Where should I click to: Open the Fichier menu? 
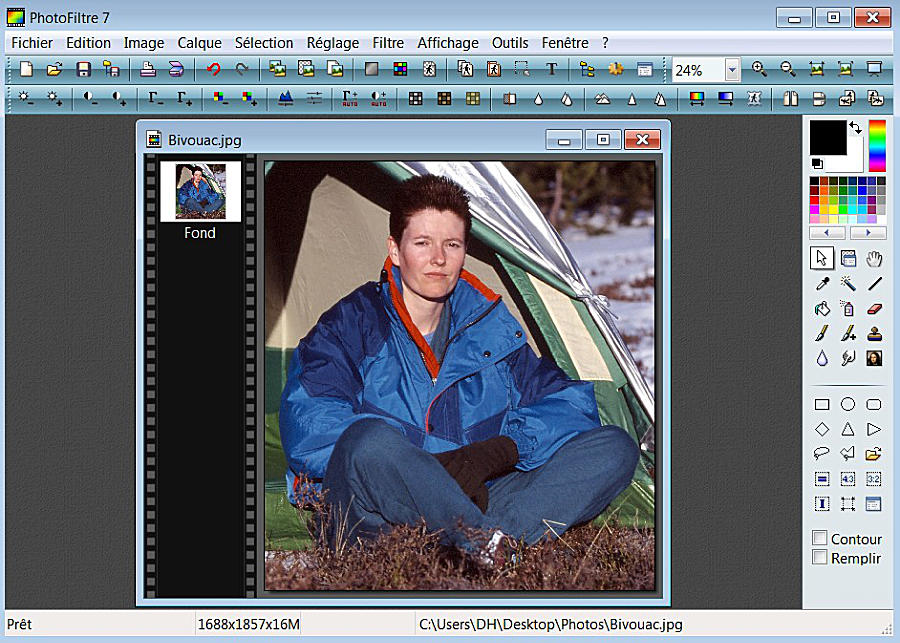pyautogui.click(x=32, y=43)
